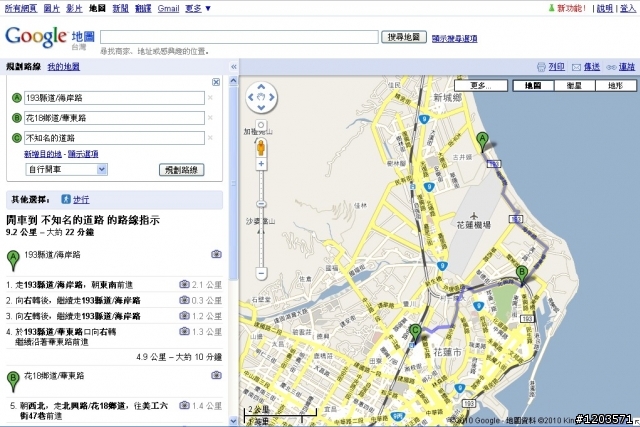Open 所有網頁 in the top bar
Viewport: 640px width, 427px height.
[21, 8]
